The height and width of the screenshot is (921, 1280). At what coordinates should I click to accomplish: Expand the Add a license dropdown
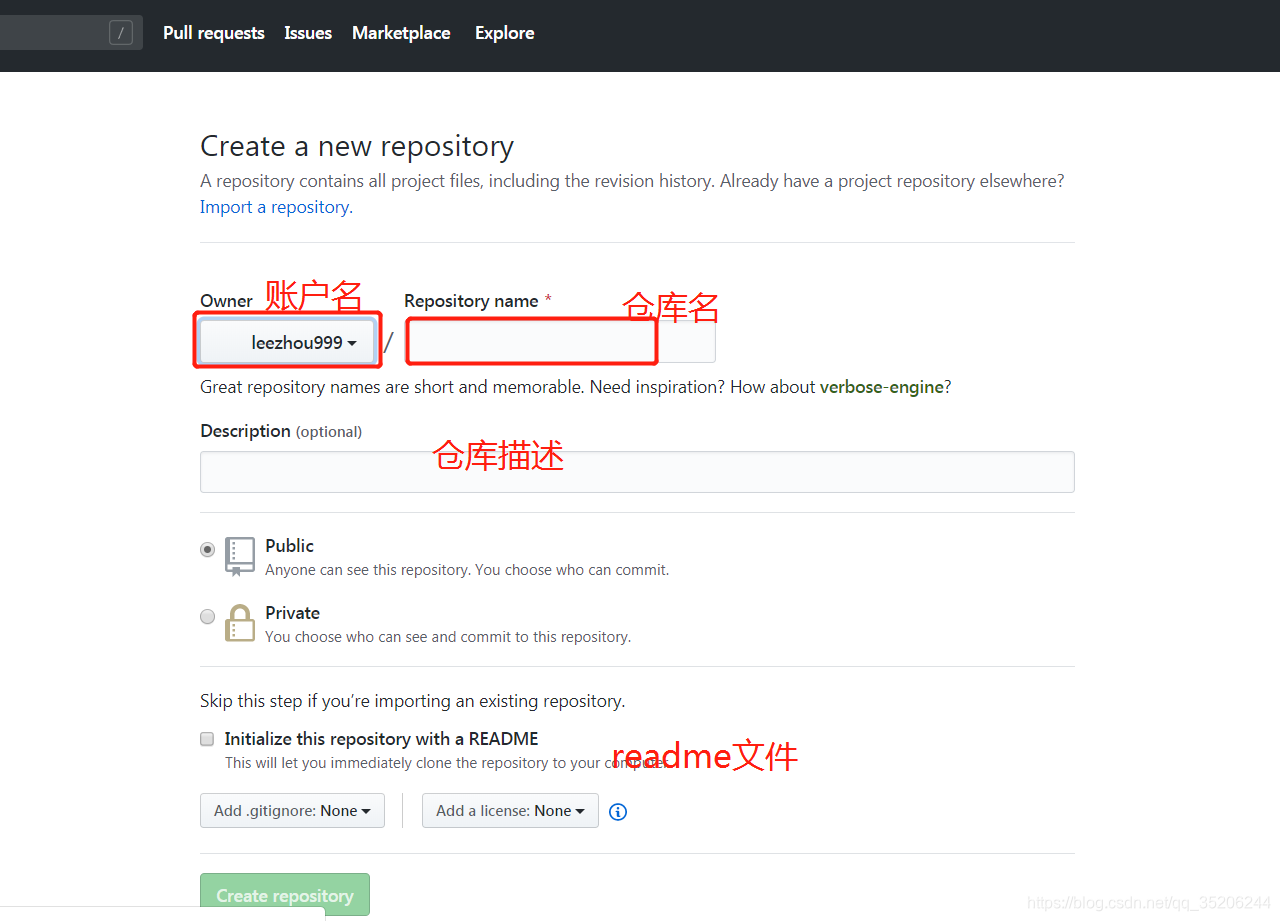510,811
